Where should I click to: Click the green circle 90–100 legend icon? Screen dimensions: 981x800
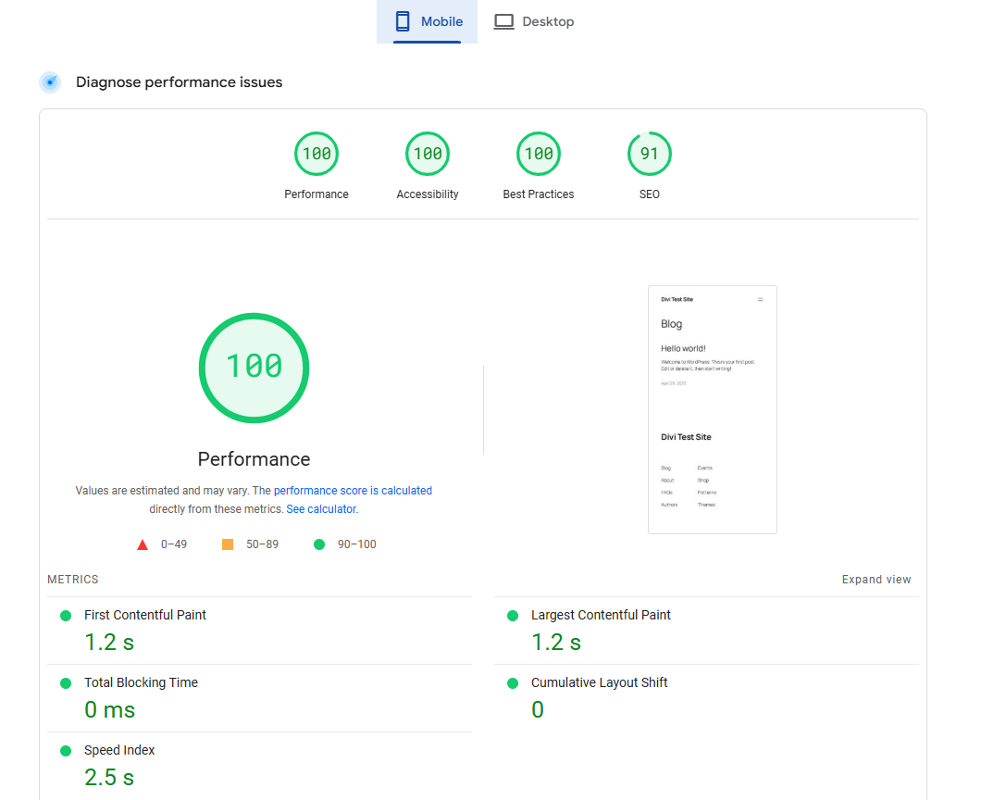319,545
